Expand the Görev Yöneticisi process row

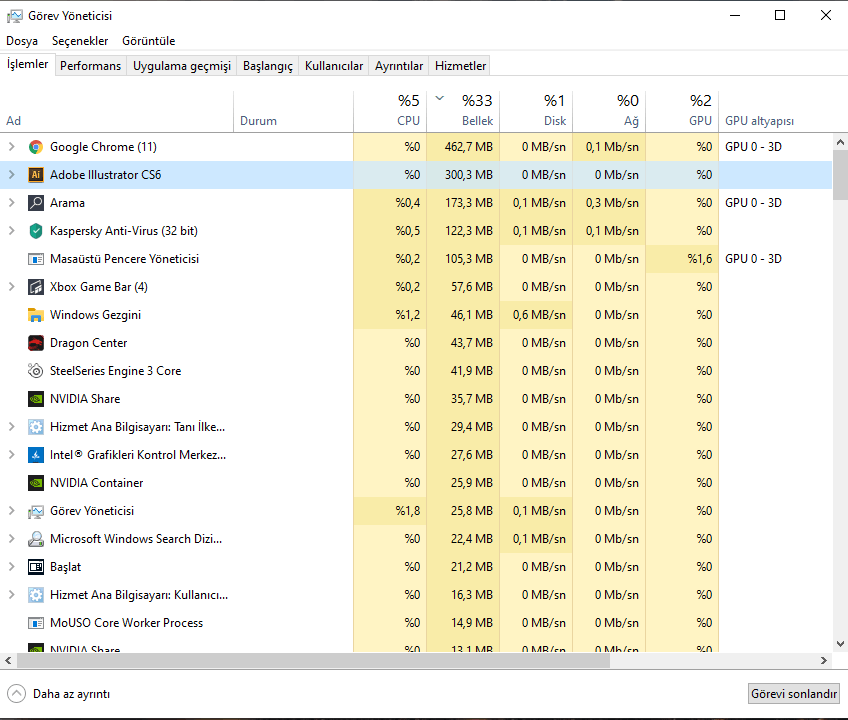click(x=11, y=511)
